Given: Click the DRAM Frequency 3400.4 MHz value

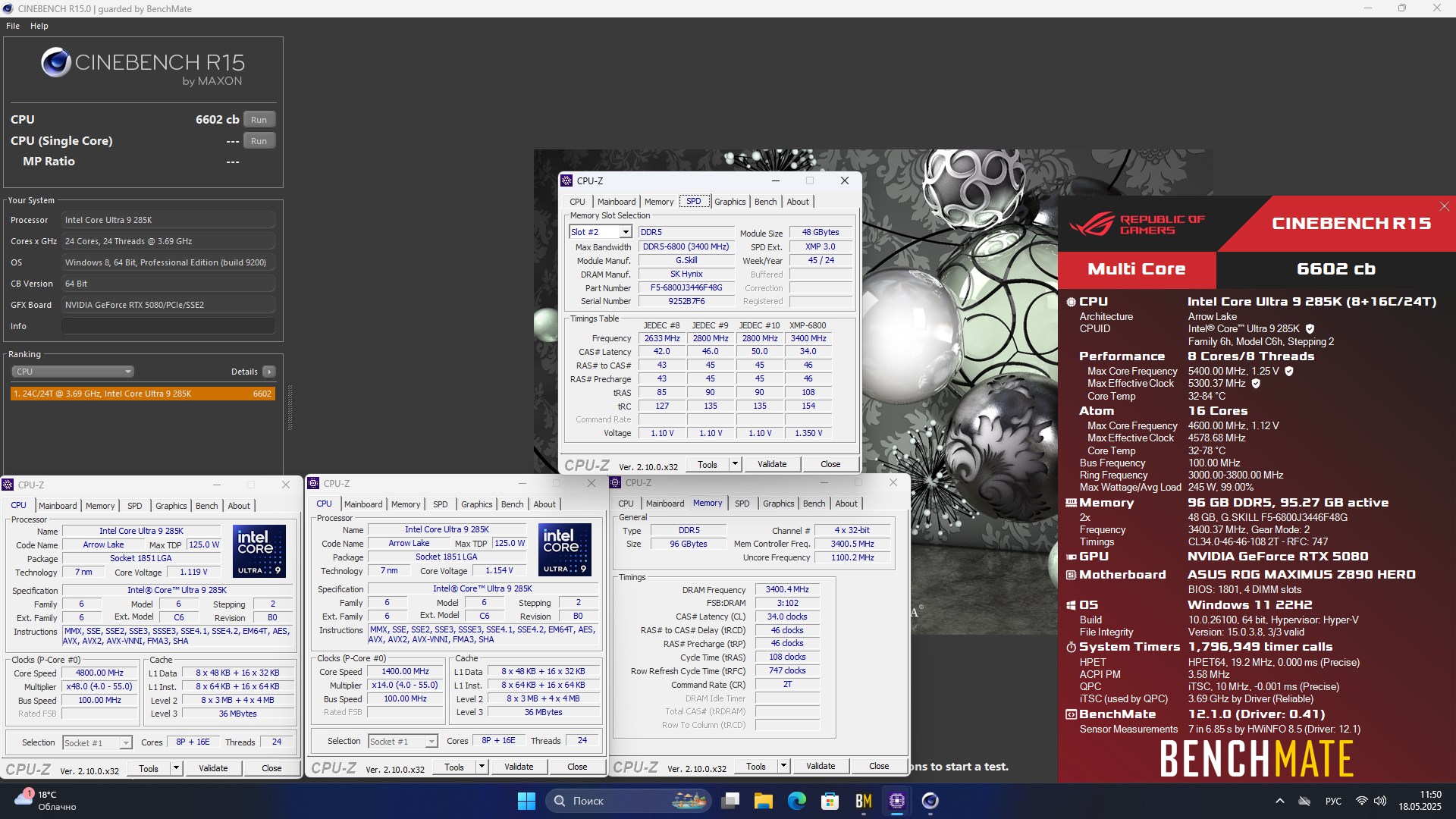Looking at the screenshot, I should pyautogui.click(x=787, y=589).
